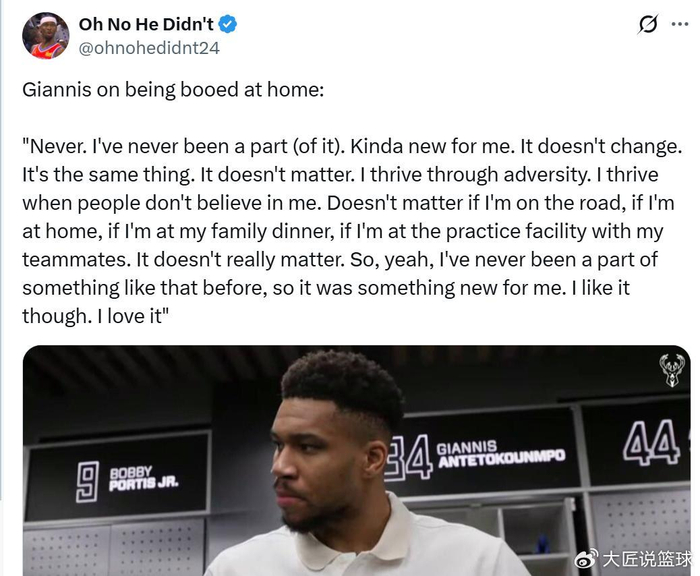The width and height of the screenshot is (700, 576).
Task: Click the number 44 locker sign
Action: pos(651,441)
